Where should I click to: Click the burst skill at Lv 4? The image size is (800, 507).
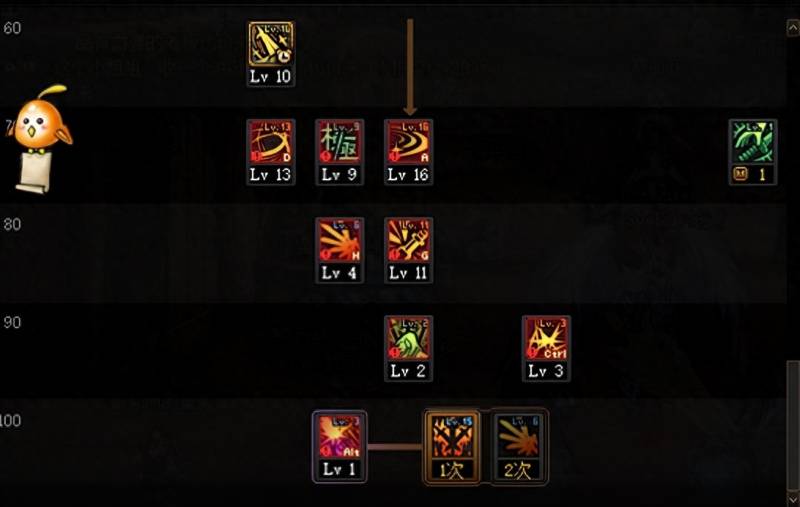(339, 250)
